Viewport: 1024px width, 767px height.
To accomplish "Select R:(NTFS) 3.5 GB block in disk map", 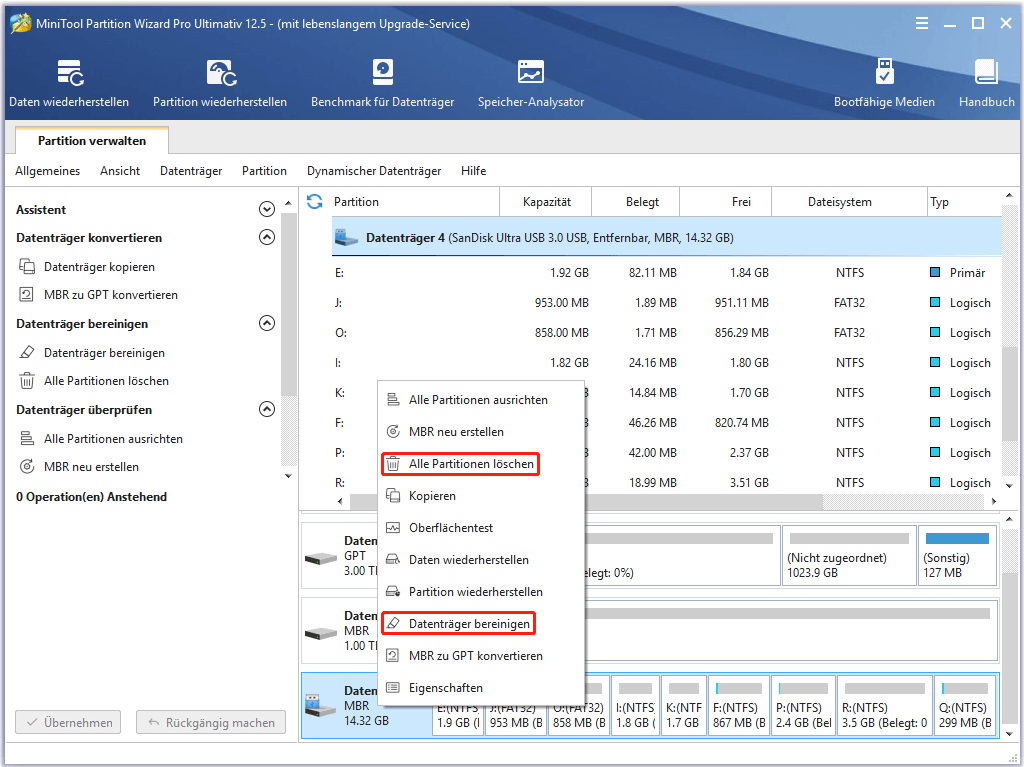I will [x=884, y=706].
